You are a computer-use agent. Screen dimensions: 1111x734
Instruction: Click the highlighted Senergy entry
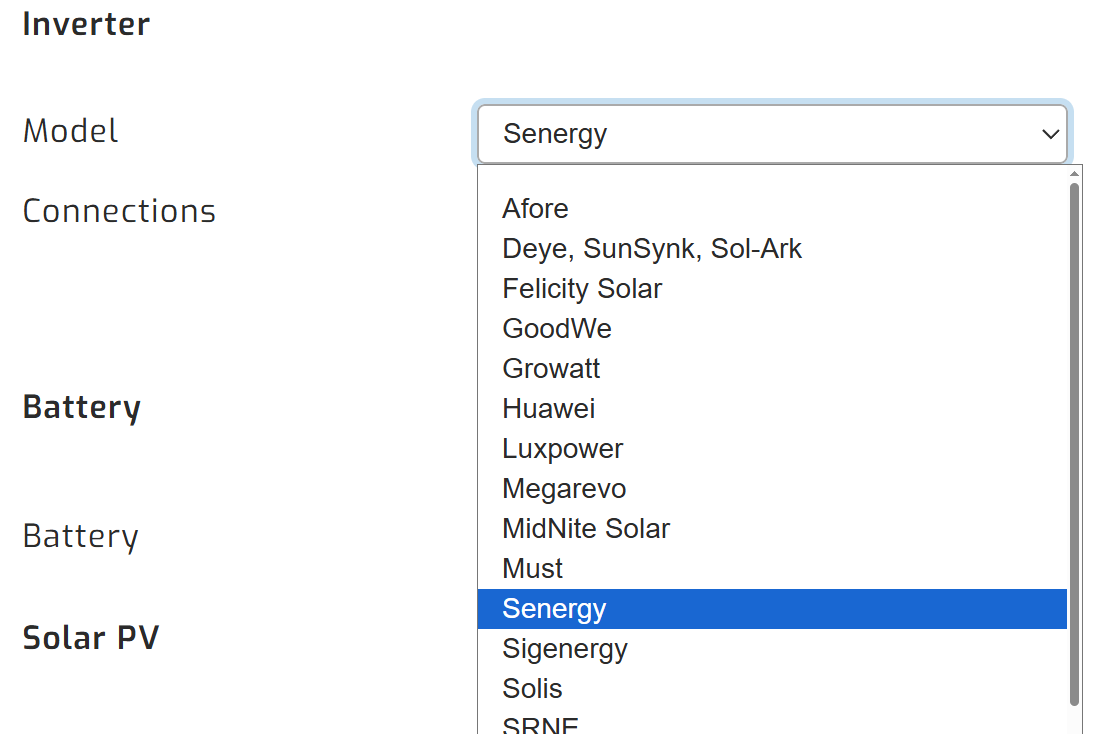tap(554, 608)
